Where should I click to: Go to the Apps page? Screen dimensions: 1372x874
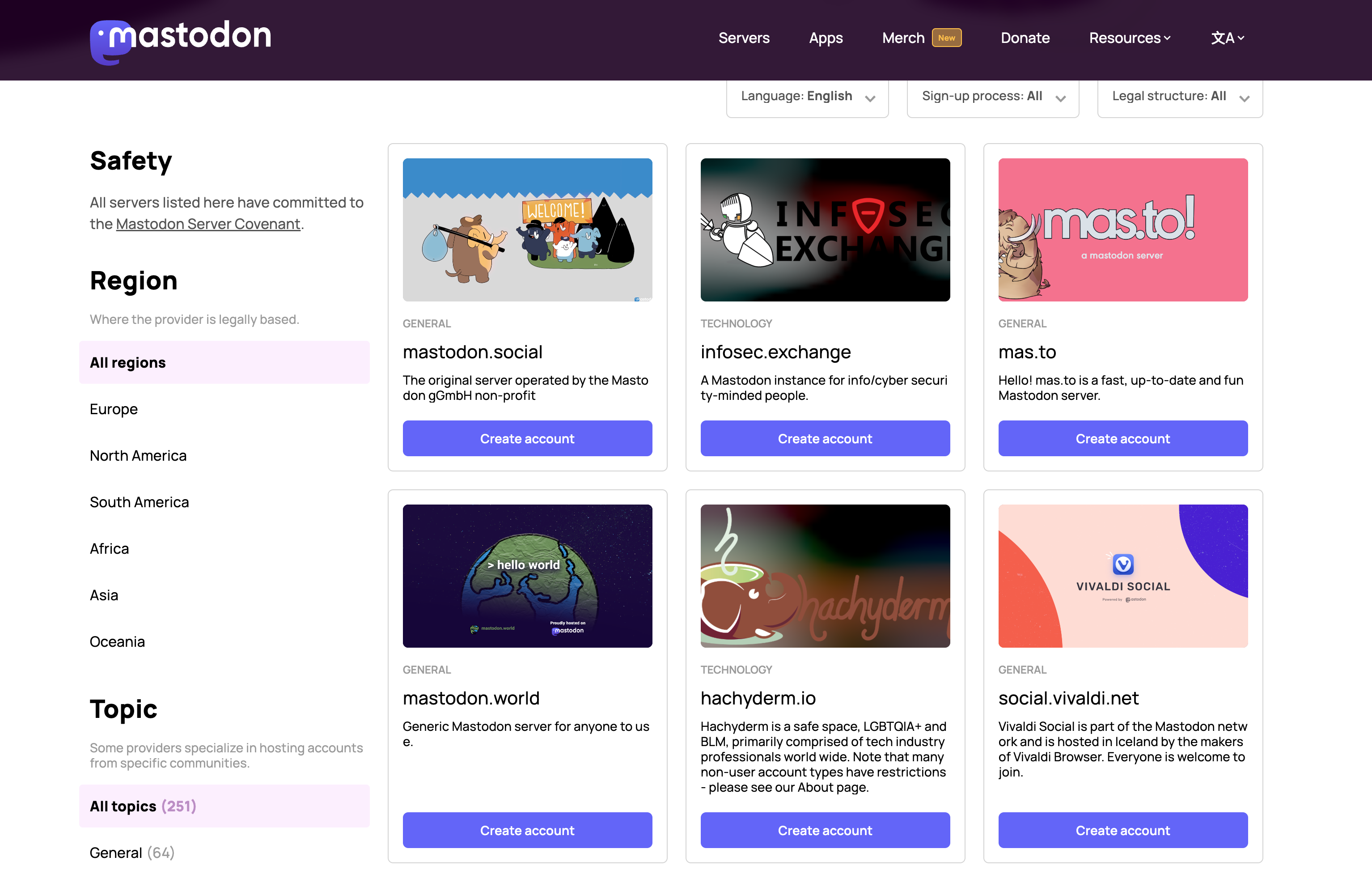click(825, 38)
